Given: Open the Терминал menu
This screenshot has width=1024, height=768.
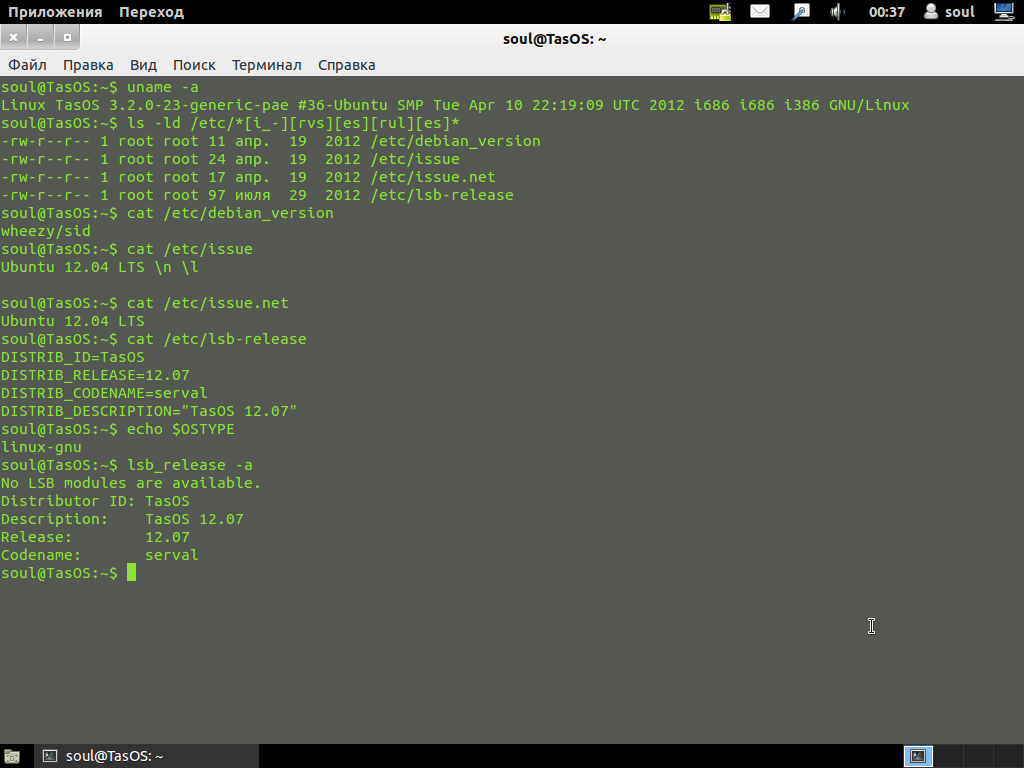Looking at the screenshot, I should tap(266, 65).
